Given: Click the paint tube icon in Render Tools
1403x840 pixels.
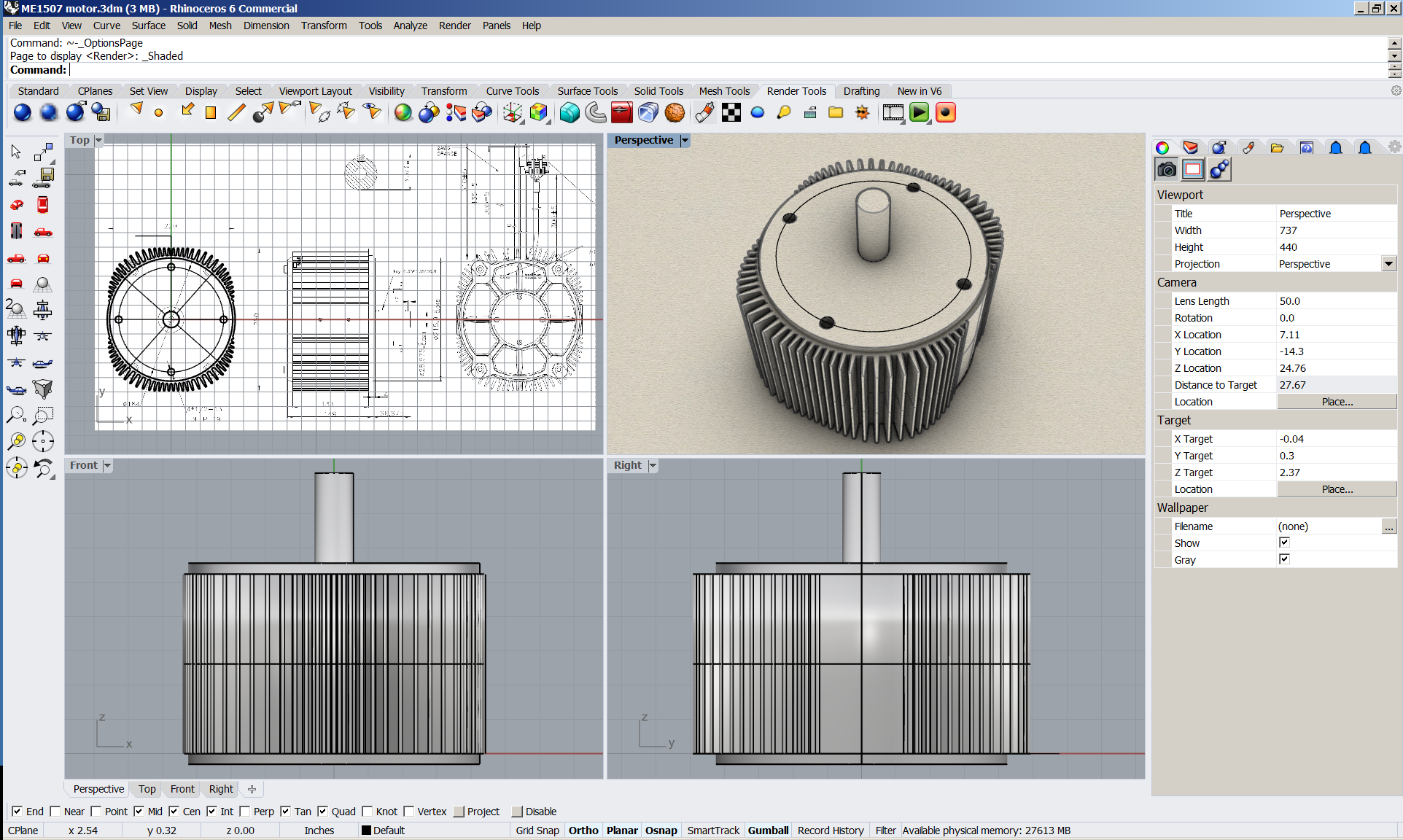Looking at the screenshot, I should (704, 112).
